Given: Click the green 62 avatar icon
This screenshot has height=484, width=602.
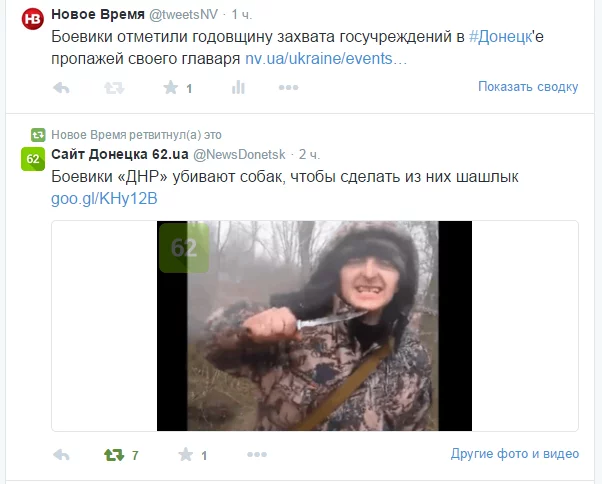Looking at the screenshot, I should 33,159.
